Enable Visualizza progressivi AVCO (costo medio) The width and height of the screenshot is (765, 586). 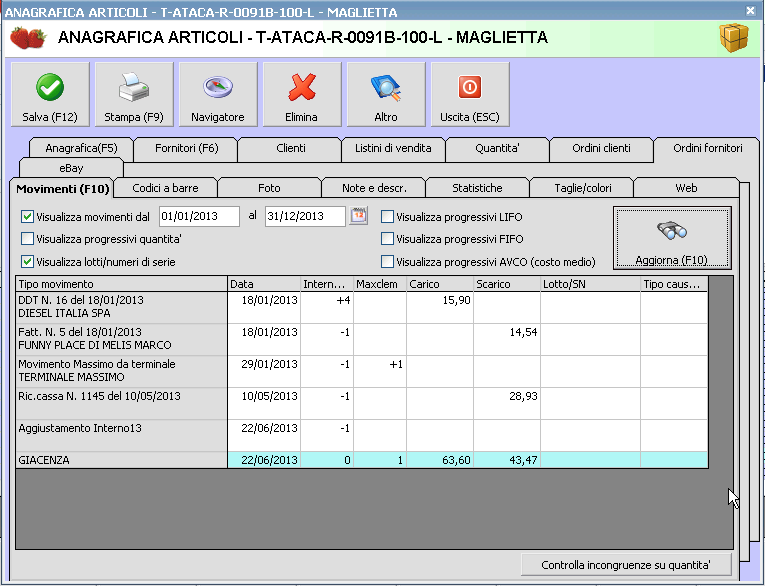click(387, 262)
